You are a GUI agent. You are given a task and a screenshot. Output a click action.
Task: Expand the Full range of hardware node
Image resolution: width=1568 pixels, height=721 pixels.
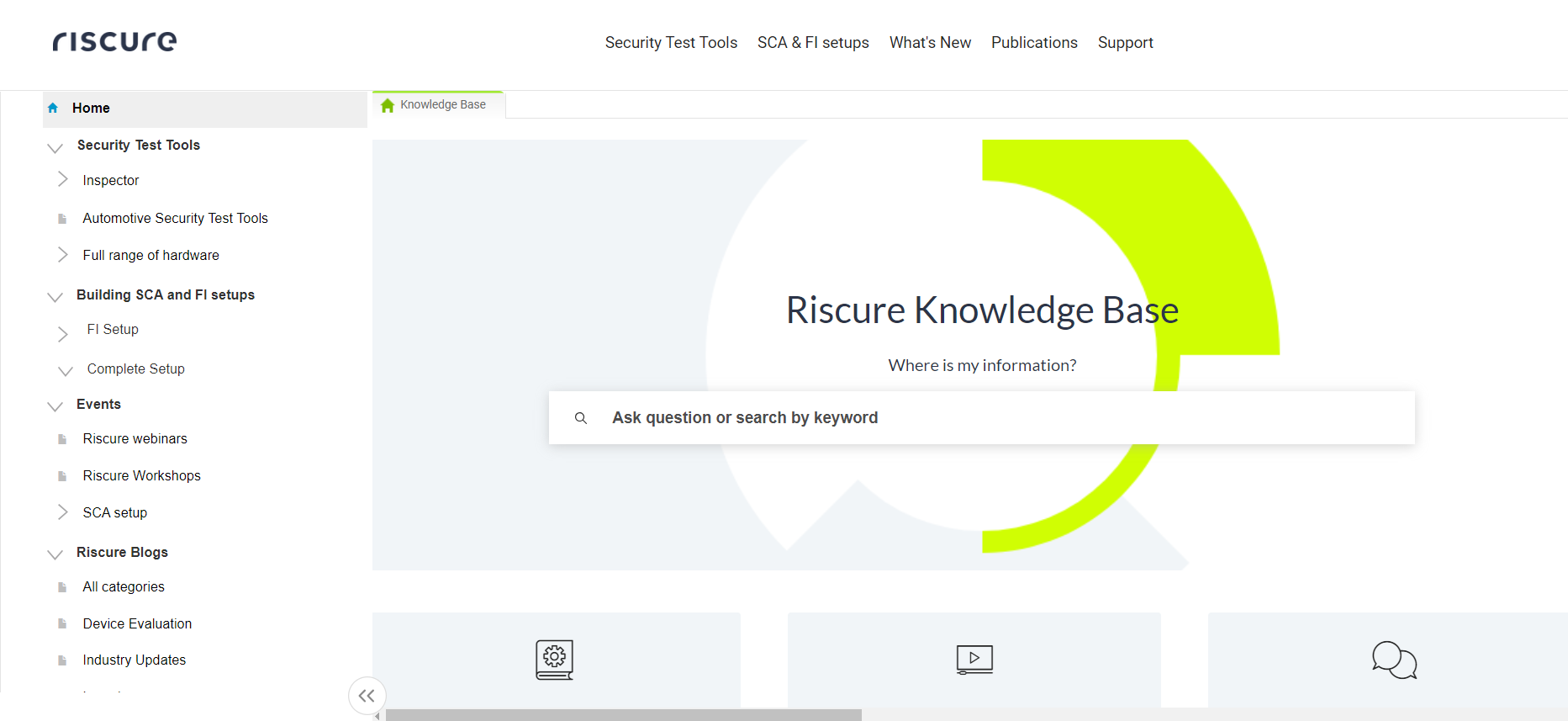click(x=62, y=254)
